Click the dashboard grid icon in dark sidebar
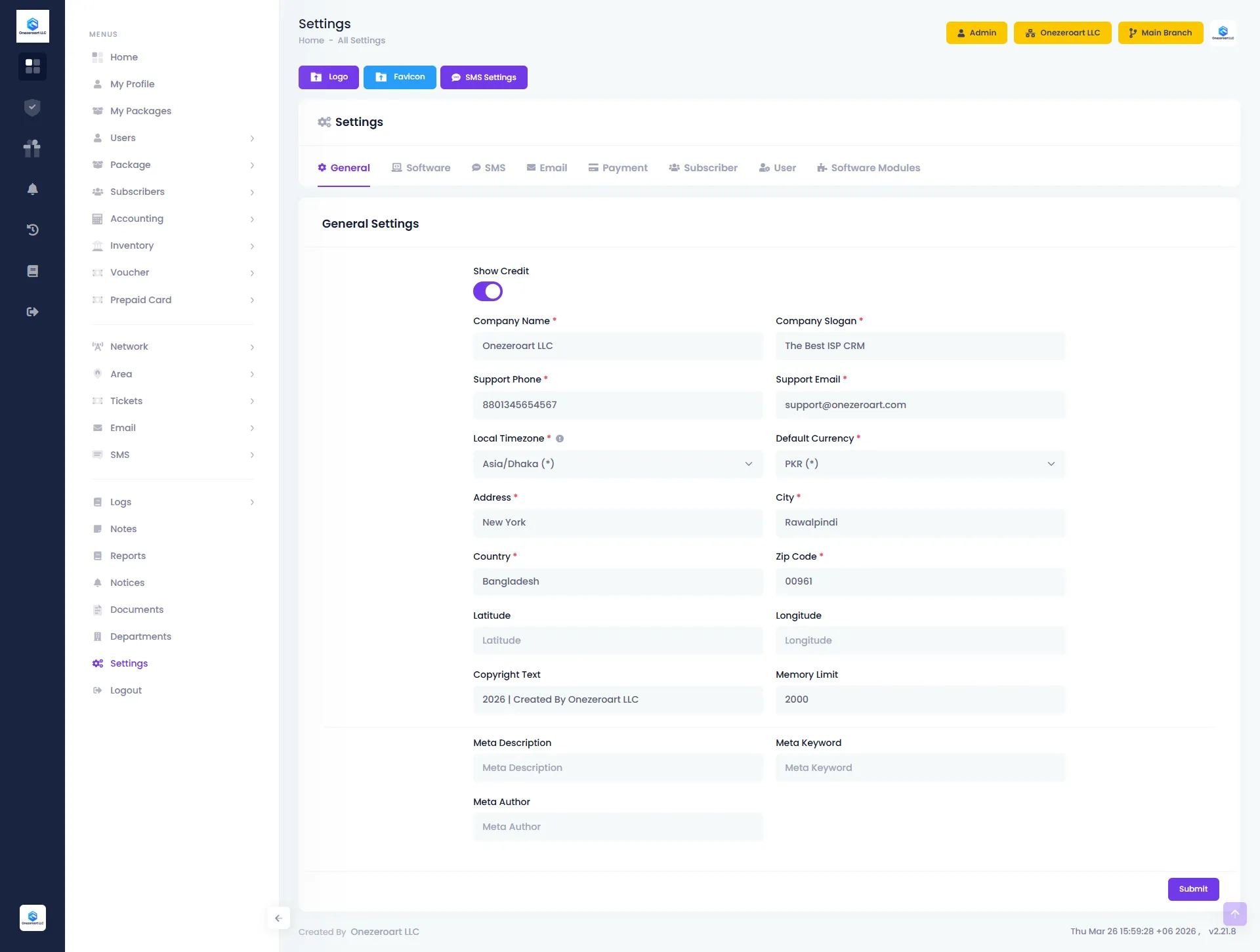Image resolution: width=1260 pixels, height=952 pixels. click(x=32, y=66)
